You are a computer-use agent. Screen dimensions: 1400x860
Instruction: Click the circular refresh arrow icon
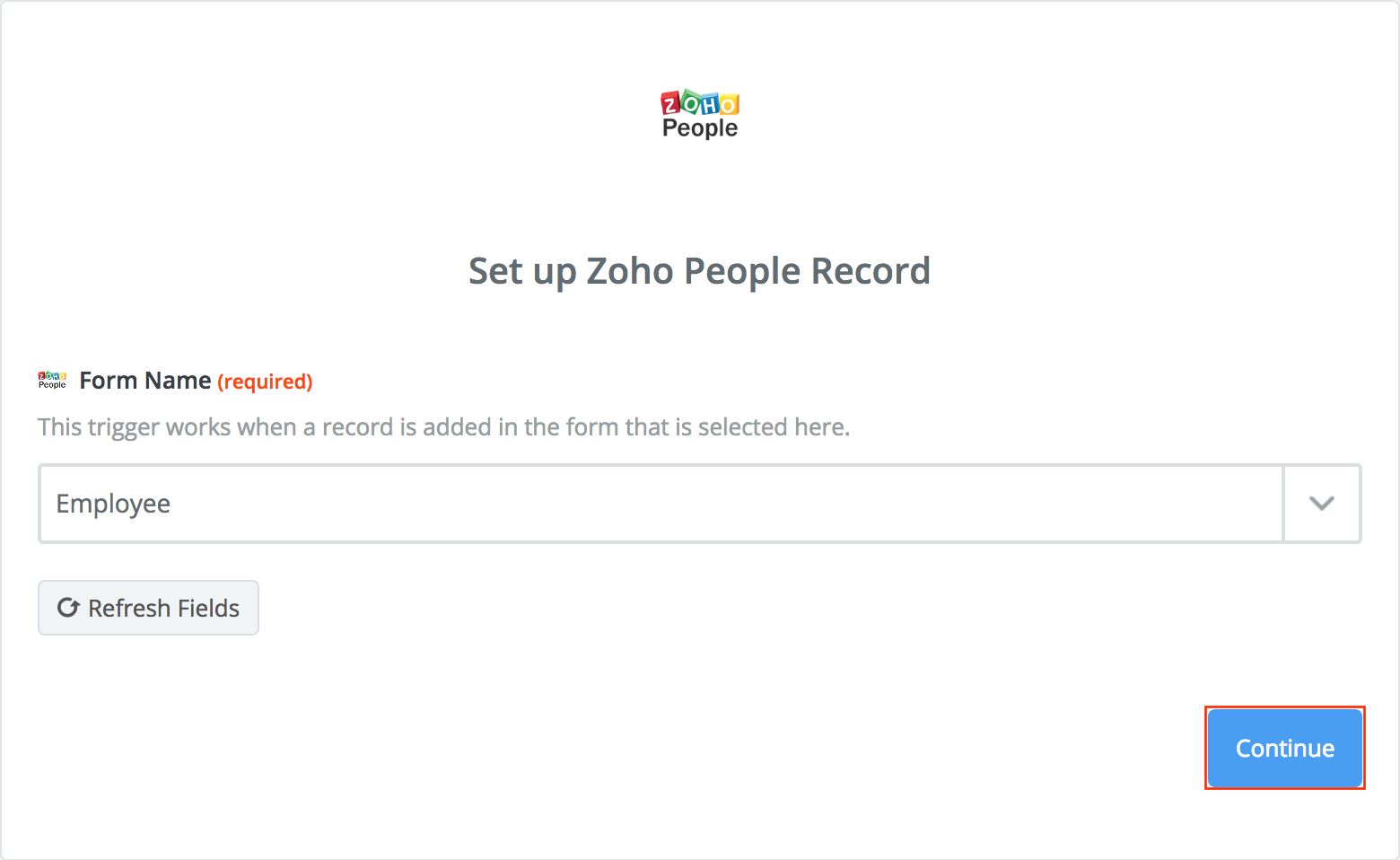point(68,608)
